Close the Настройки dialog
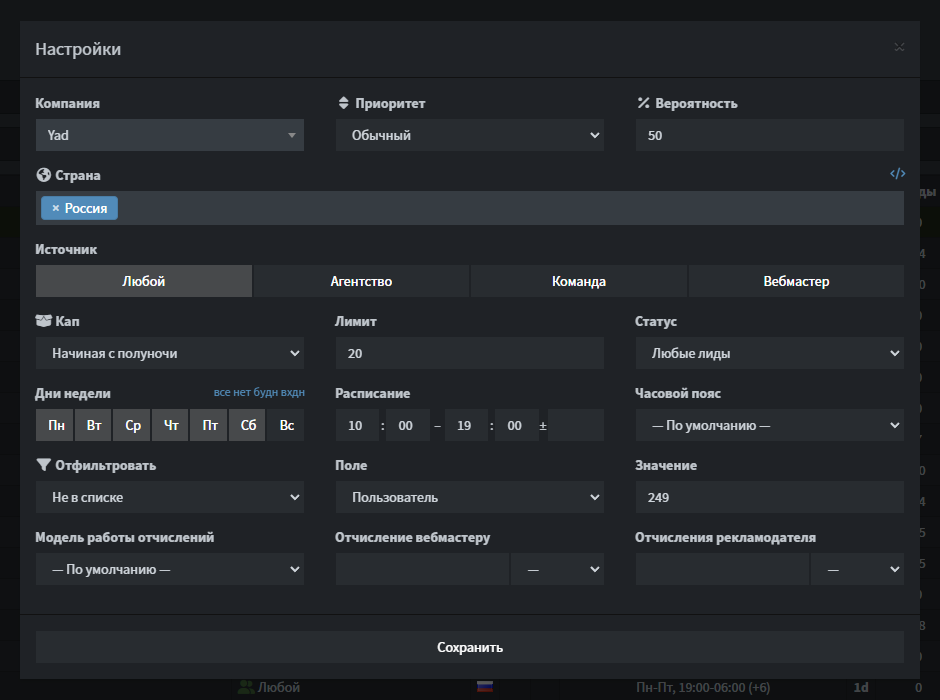Viewport: 940px width, 700px height. [x=899, y=47]
